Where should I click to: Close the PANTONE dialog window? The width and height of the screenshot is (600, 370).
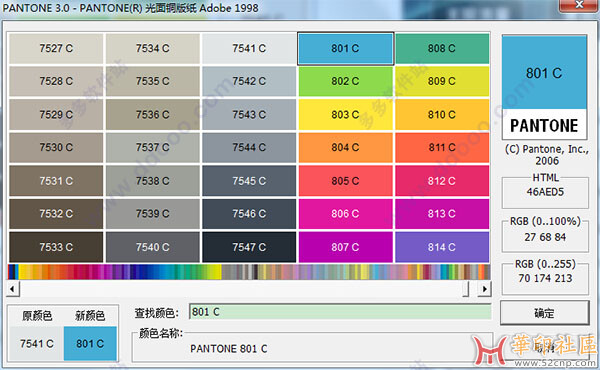(579, 5)
